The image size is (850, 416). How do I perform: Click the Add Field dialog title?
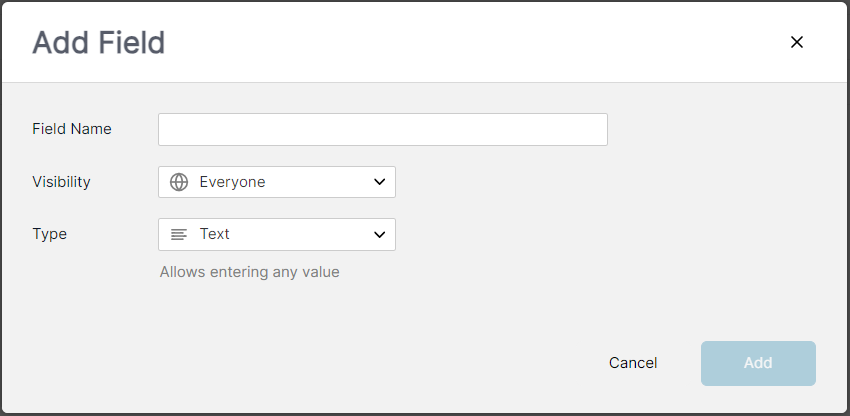(x=99, y=43)
